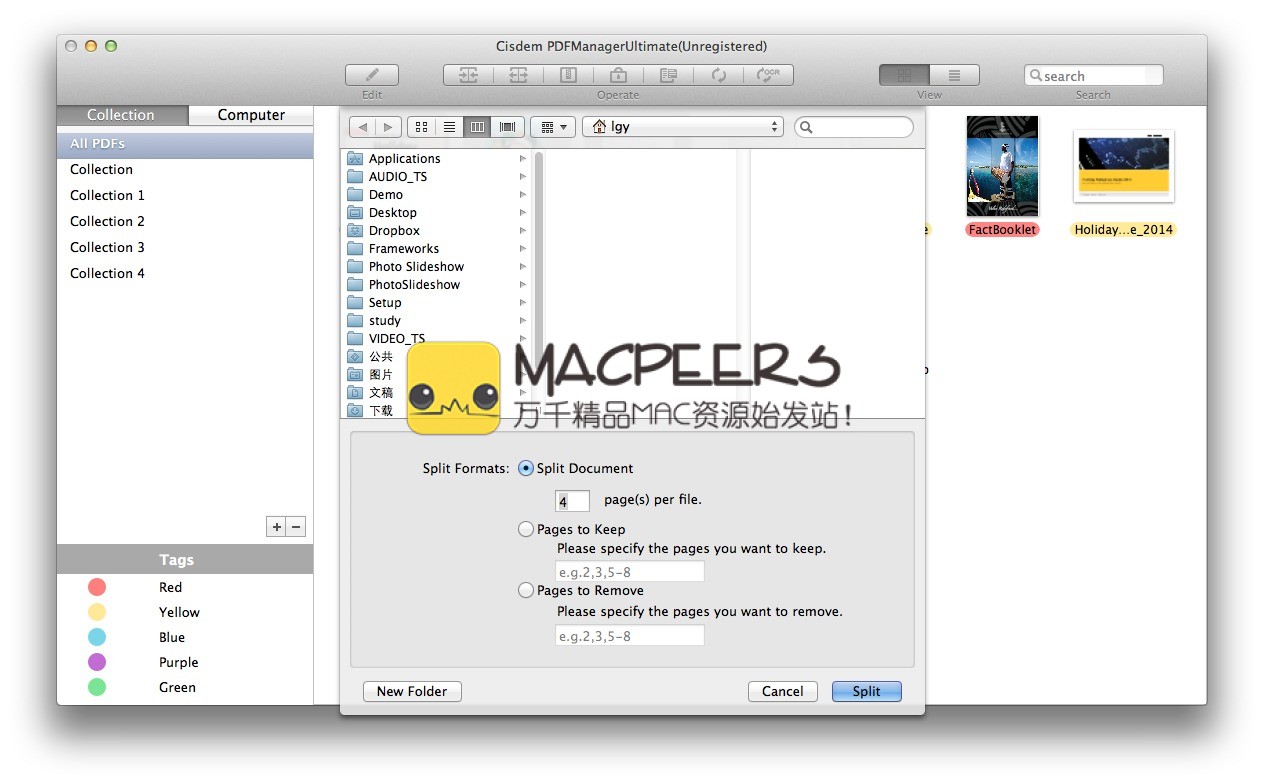1264x784 pixels.
Task: Select Collection 2 in the sidebar
Action: click(107, 221)
